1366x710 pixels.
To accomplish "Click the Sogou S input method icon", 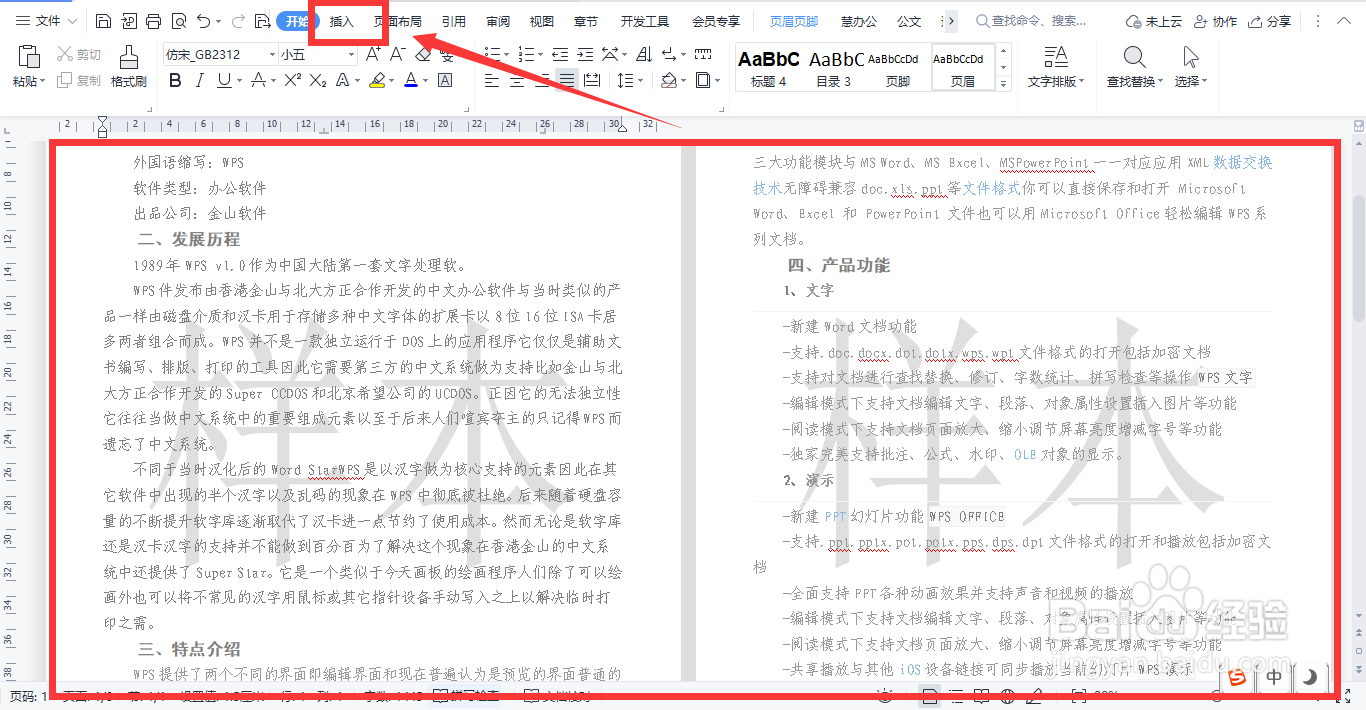I will coord(1238,678).
